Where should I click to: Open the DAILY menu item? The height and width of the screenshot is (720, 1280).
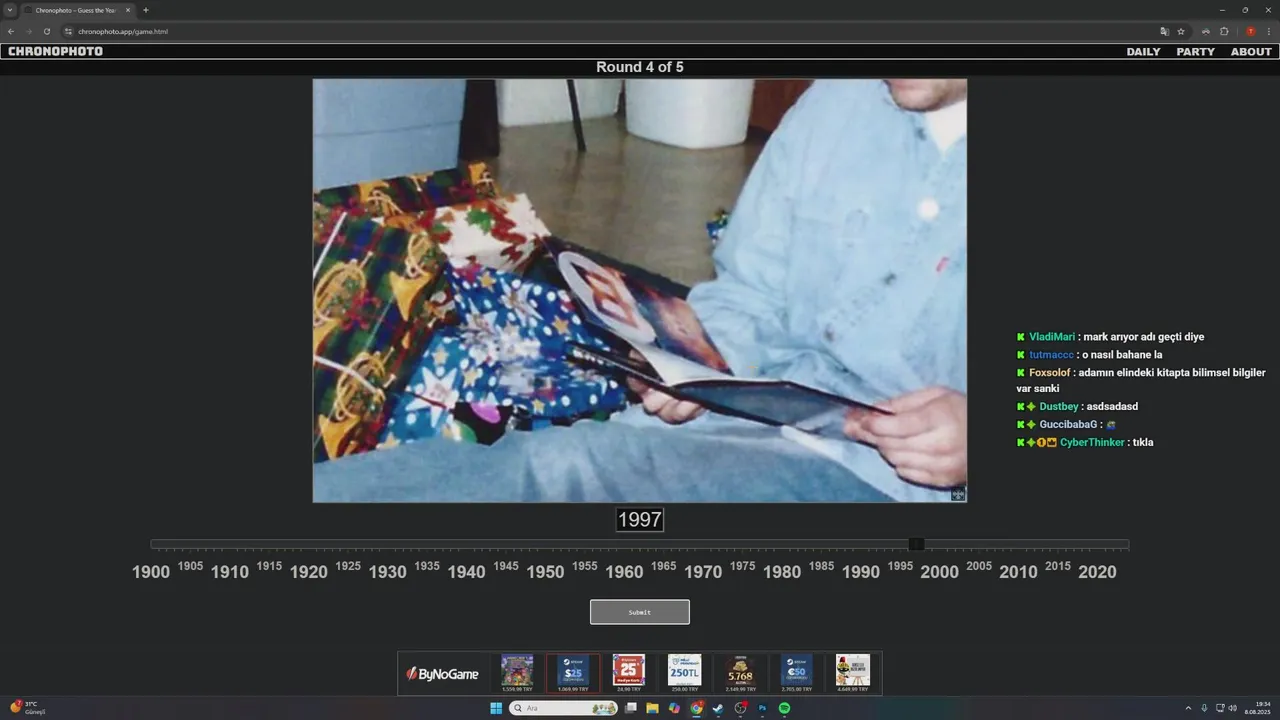pyautogui.click(x=1143, y=52)
